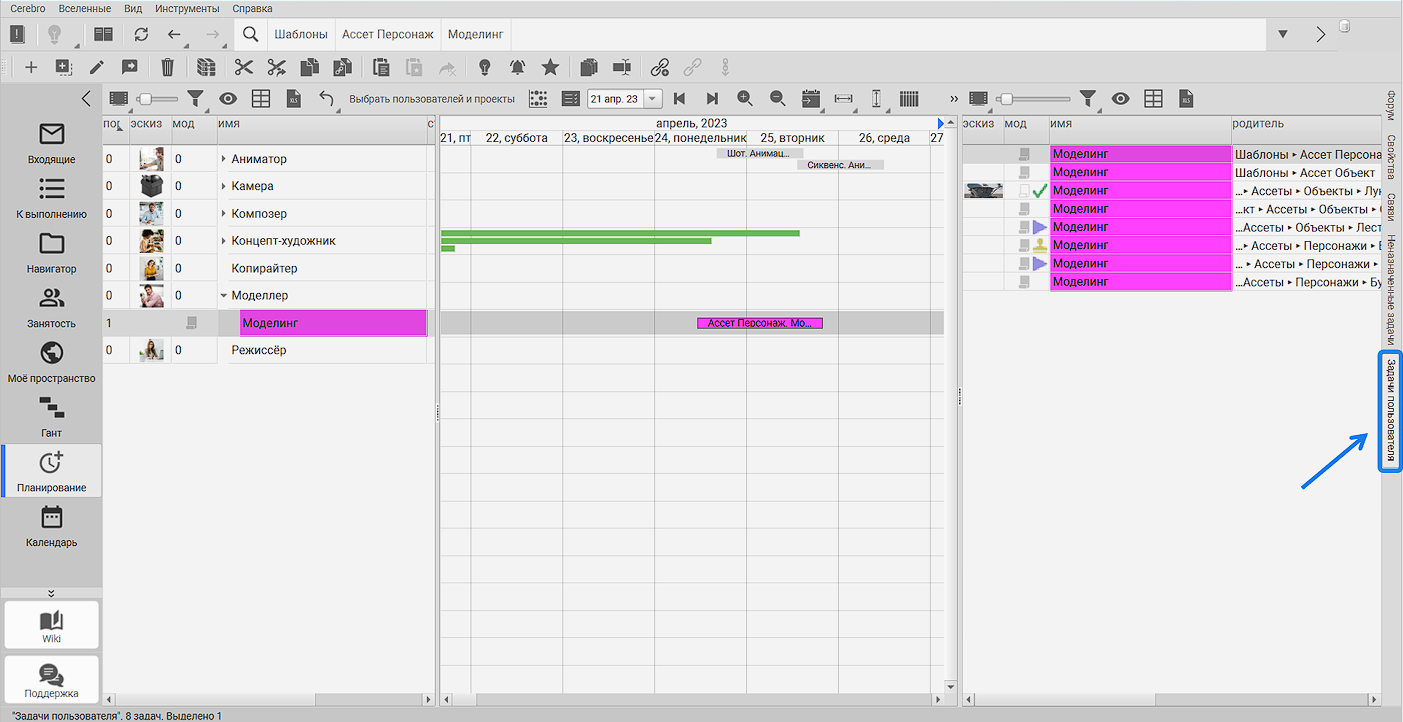
Task: Open the К выполнению to-do list
Action: [x=51, y=198]
